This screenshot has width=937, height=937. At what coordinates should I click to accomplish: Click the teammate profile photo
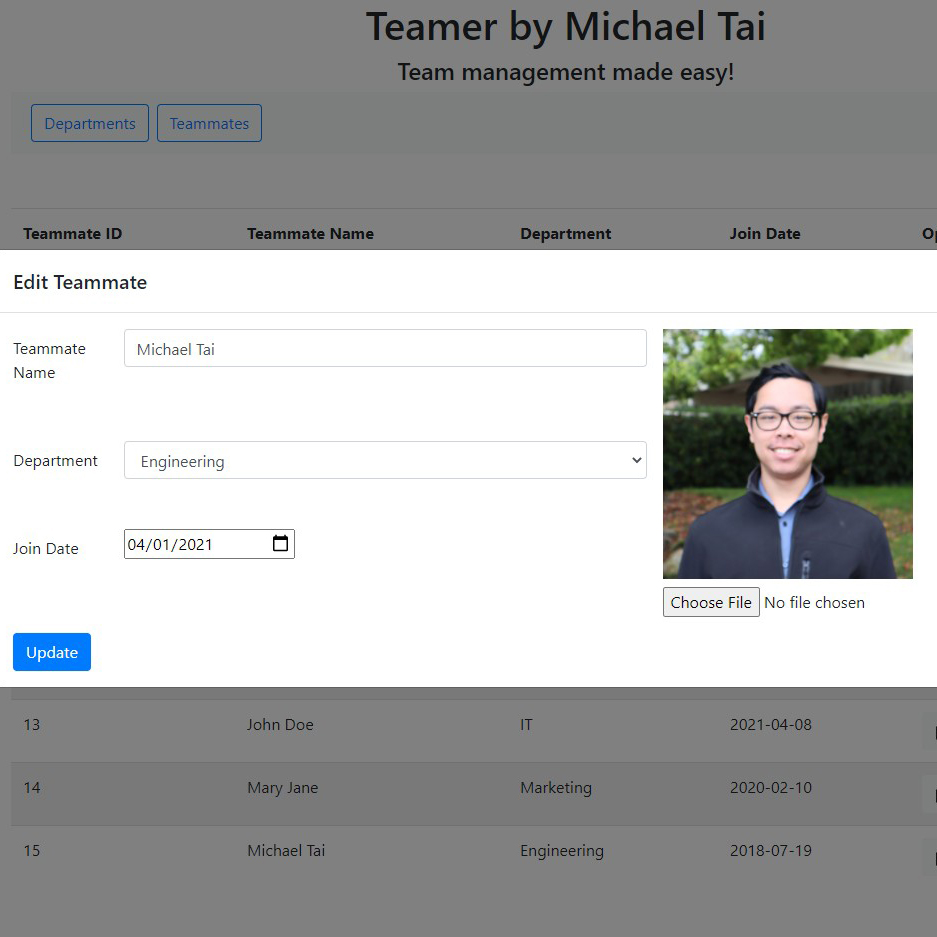coord(788,454)
